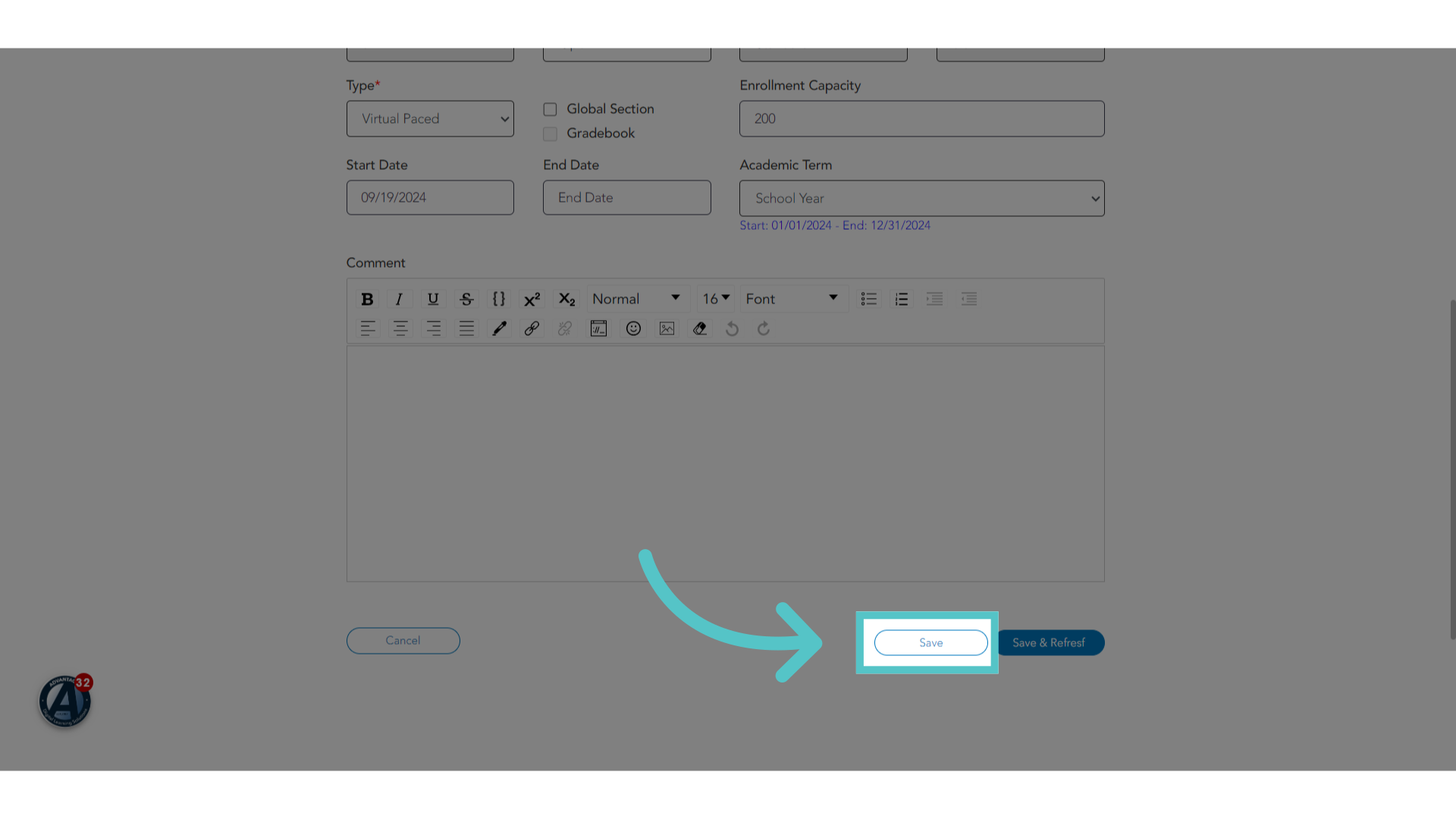Click the Cancel button

403,641
